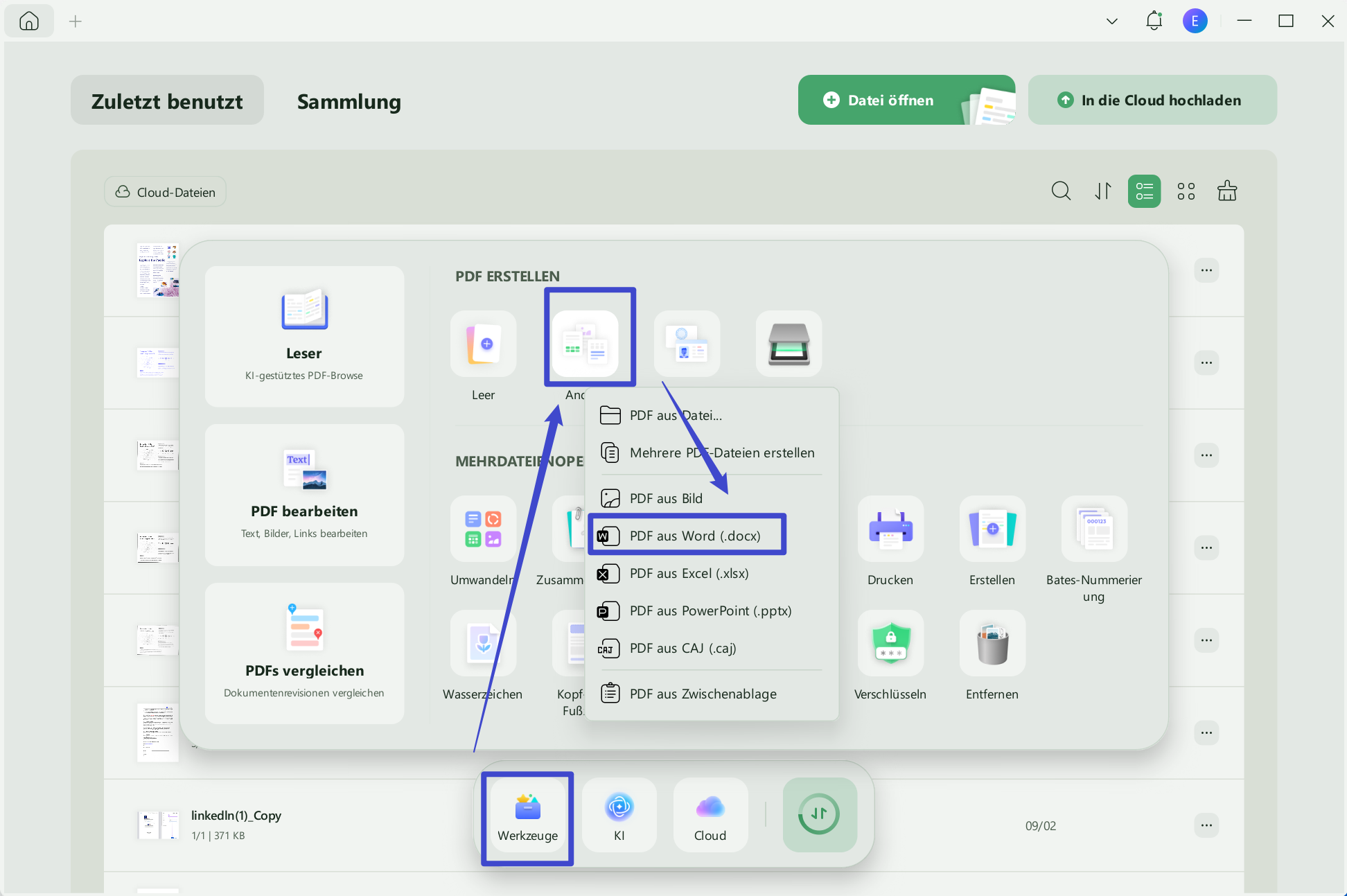
Task: Click the Bates-Nummerierung tool icon
Action: click(x=1094, y=529)
